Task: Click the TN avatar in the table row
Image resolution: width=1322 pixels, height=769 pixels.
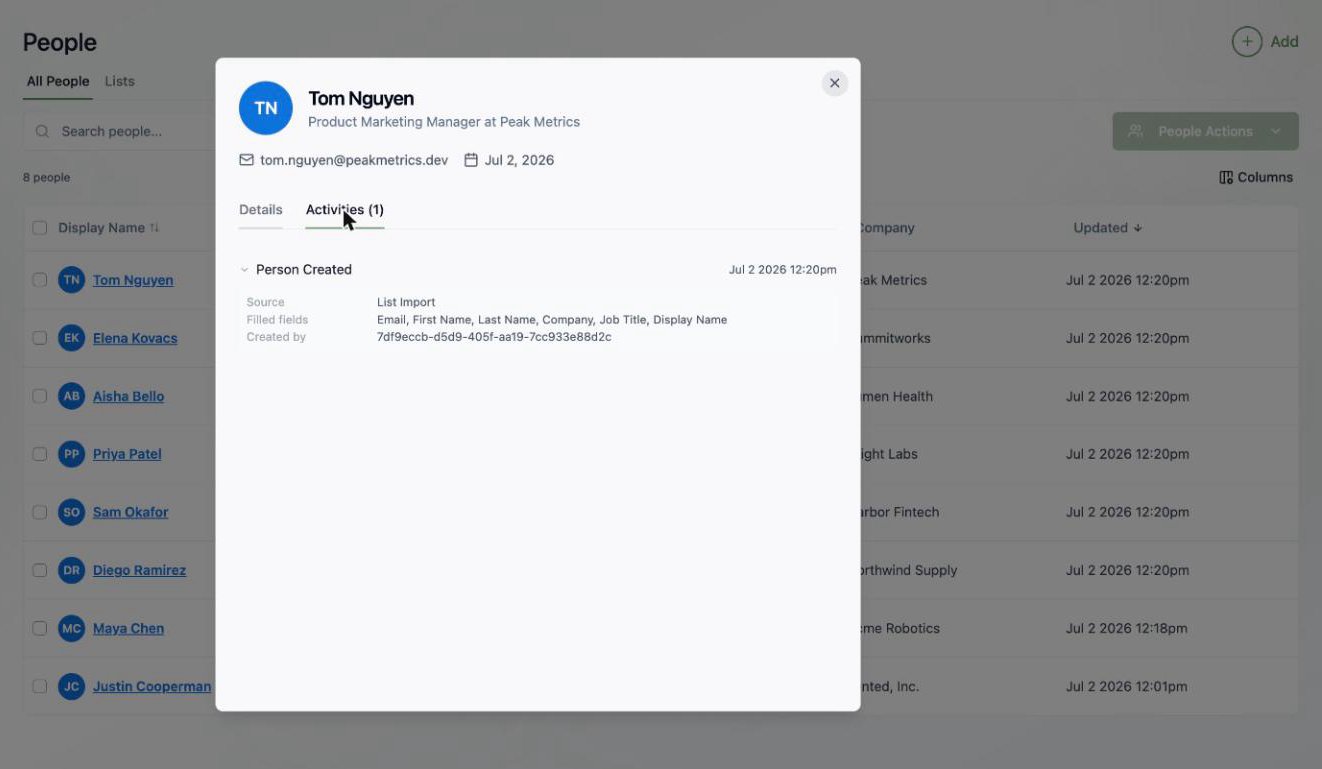Action: [x=71, y=280]
